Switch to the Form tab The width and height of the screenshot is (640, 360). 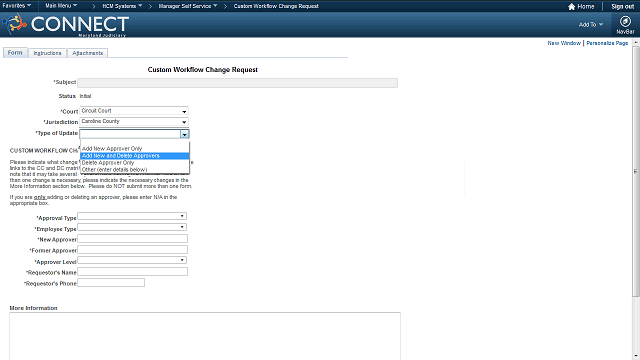[x=15, y=53]
